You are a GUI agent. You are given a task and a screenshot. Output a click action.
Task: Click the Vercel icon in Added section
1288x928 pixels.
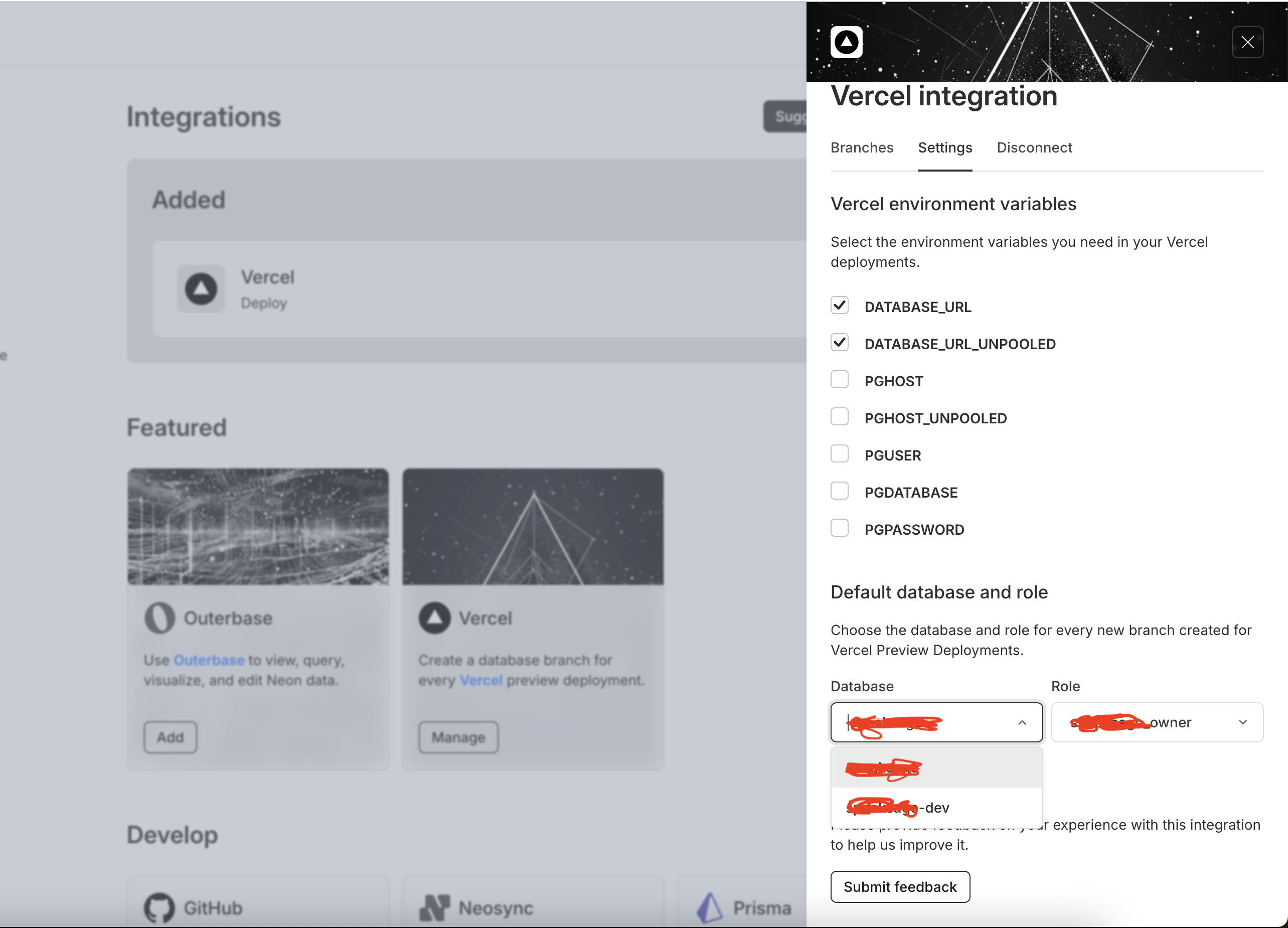click(201, 288)
